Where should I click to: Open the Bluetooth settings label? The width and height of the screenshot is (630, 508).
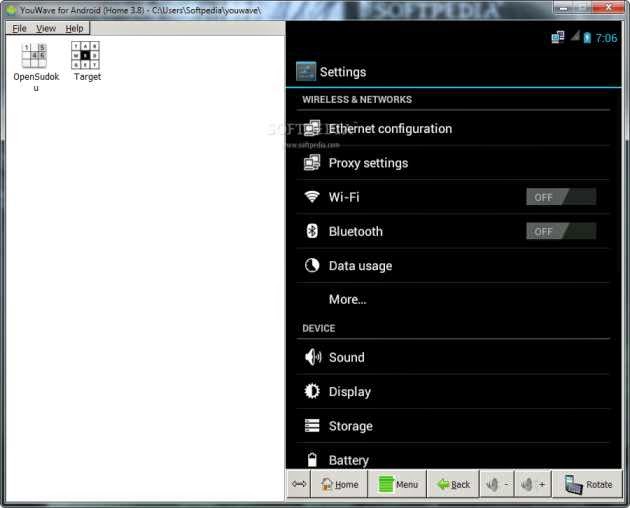click(356, 231)
